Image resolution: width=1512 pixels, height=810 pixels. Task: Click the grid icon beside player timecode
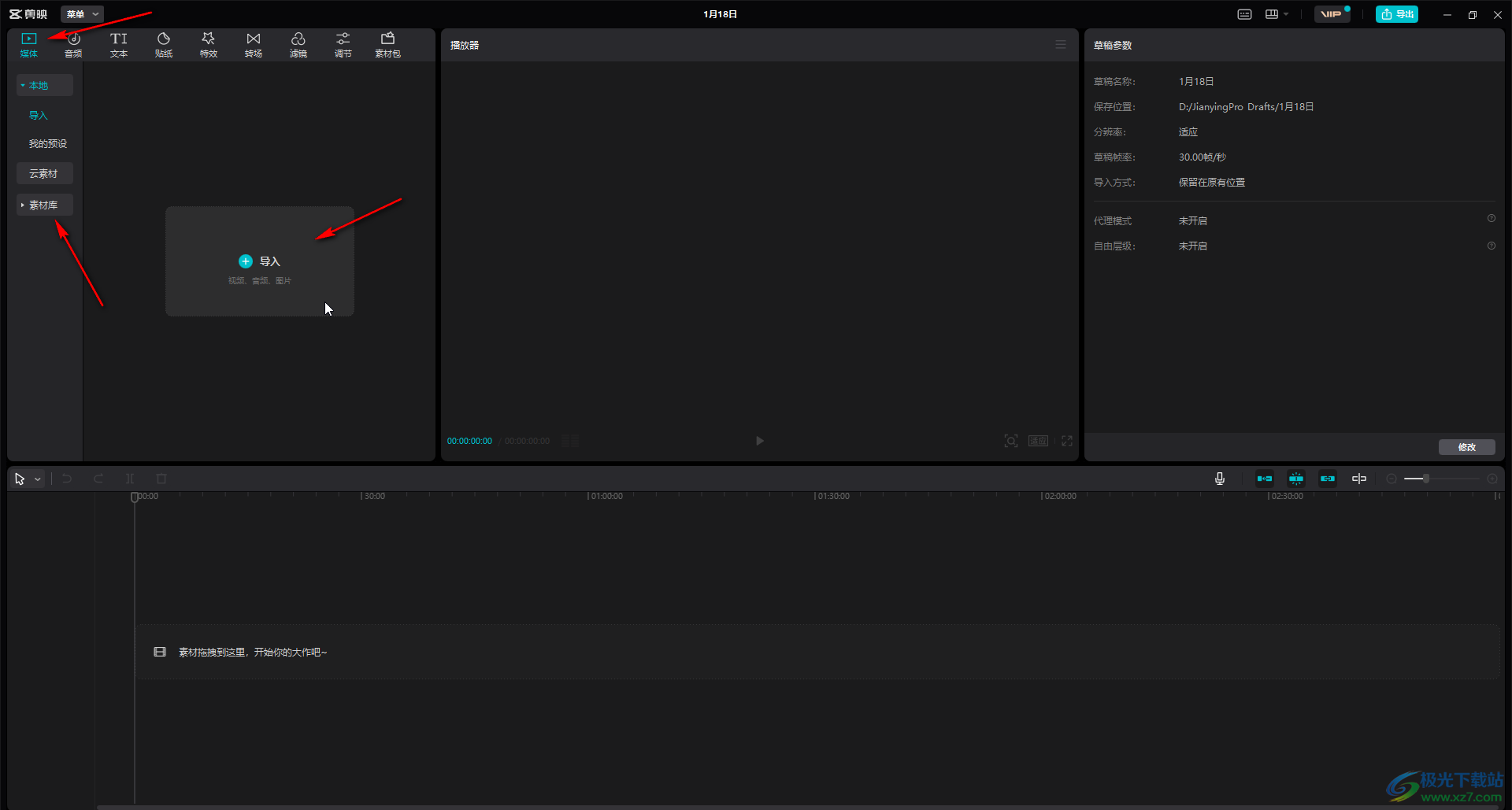coord(570,441)
